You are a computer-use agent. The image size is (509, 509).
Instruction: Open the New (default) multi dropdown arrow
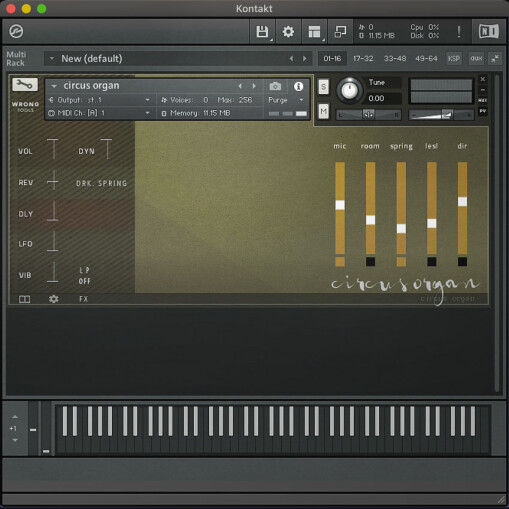pos(52,59)
